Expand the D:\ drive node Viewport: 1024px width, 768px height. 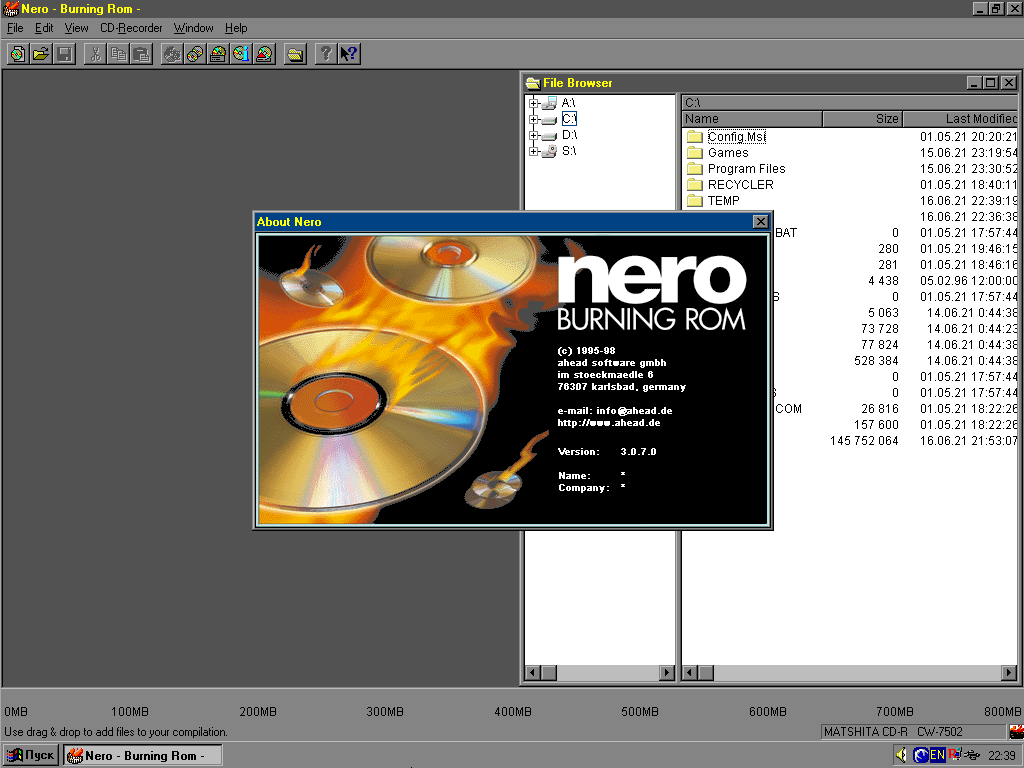[534, 135]
